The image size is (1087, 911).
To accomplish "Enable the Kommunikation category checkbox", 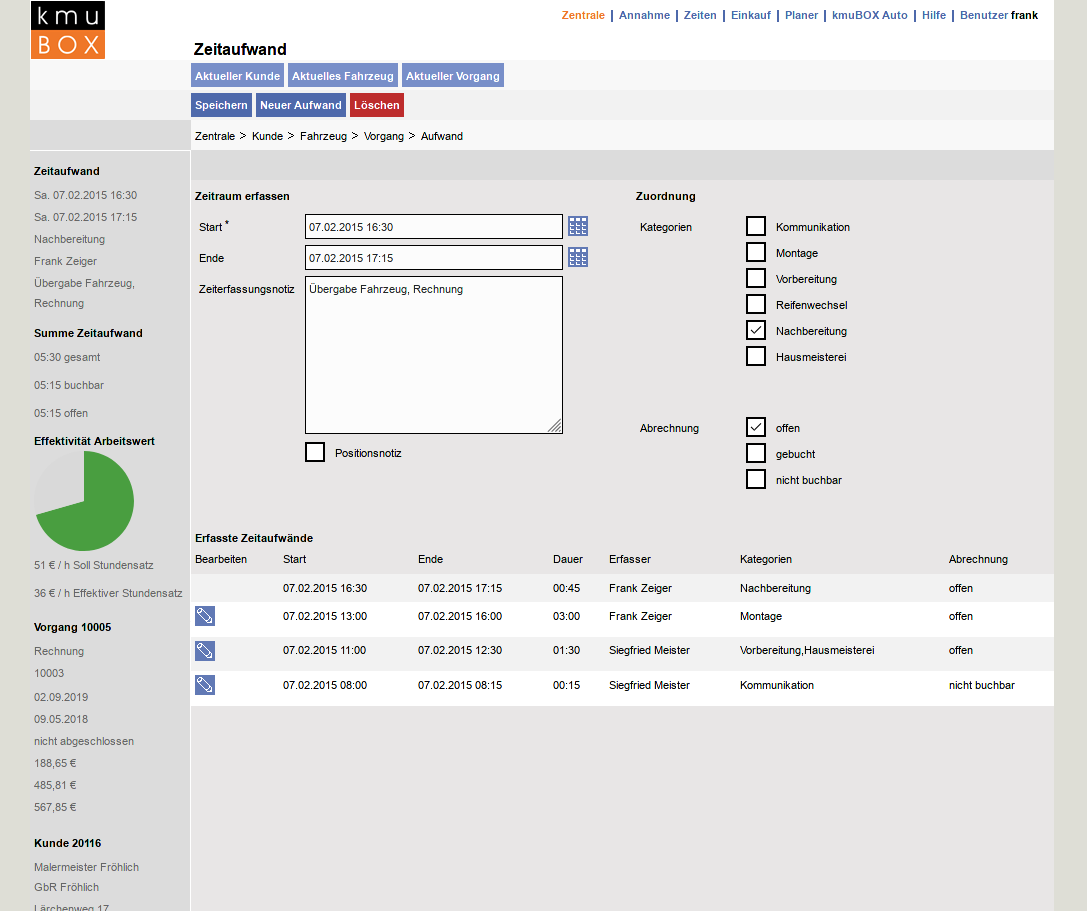I will click(x=756, y=227).
